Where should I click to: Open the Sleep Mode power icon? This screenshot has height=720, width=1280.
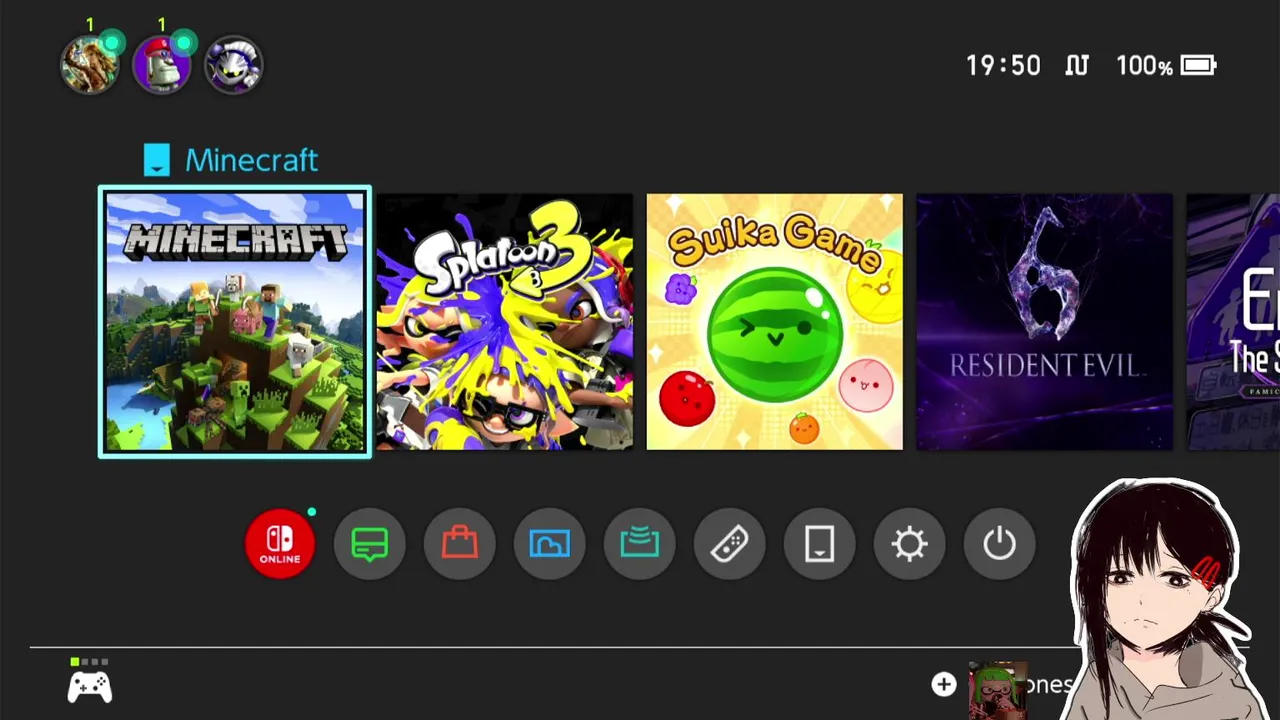(1000, 544)
